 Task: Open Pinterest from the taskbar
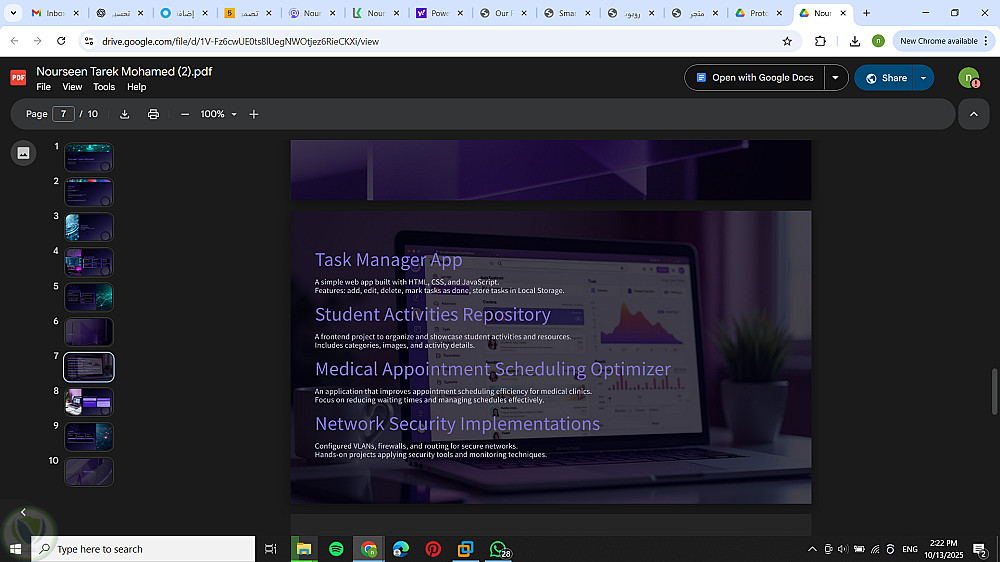[433, 549]
